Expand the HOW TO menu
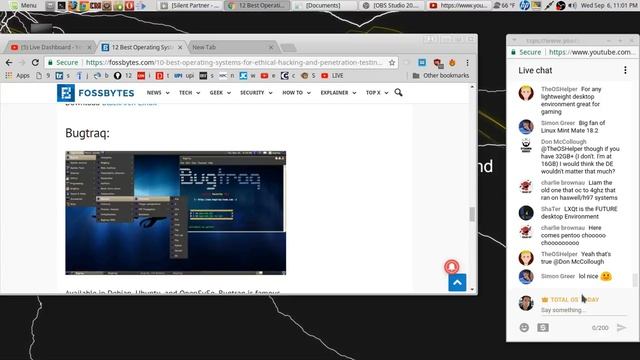640x360 pixels. [x=296, y=93]
